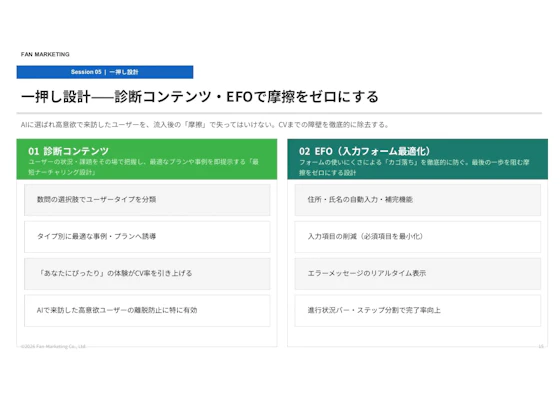Click the FAN MARKETING logo text
The height and width of the screenshot is (396, 560).
(x=45, y=54)
